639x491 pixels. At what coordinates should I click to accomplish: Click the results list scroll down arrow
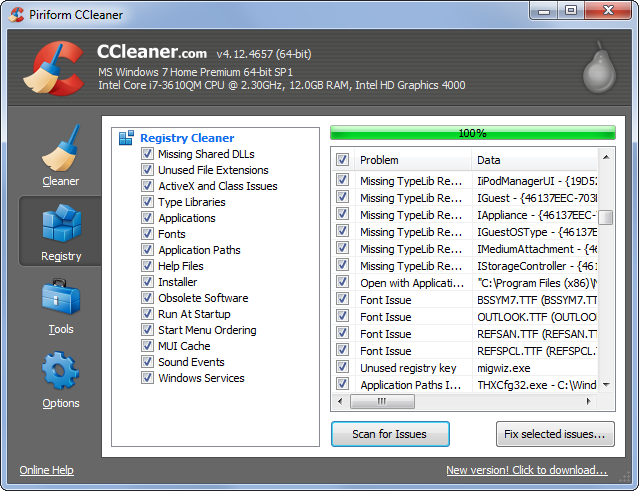[606, 385]
